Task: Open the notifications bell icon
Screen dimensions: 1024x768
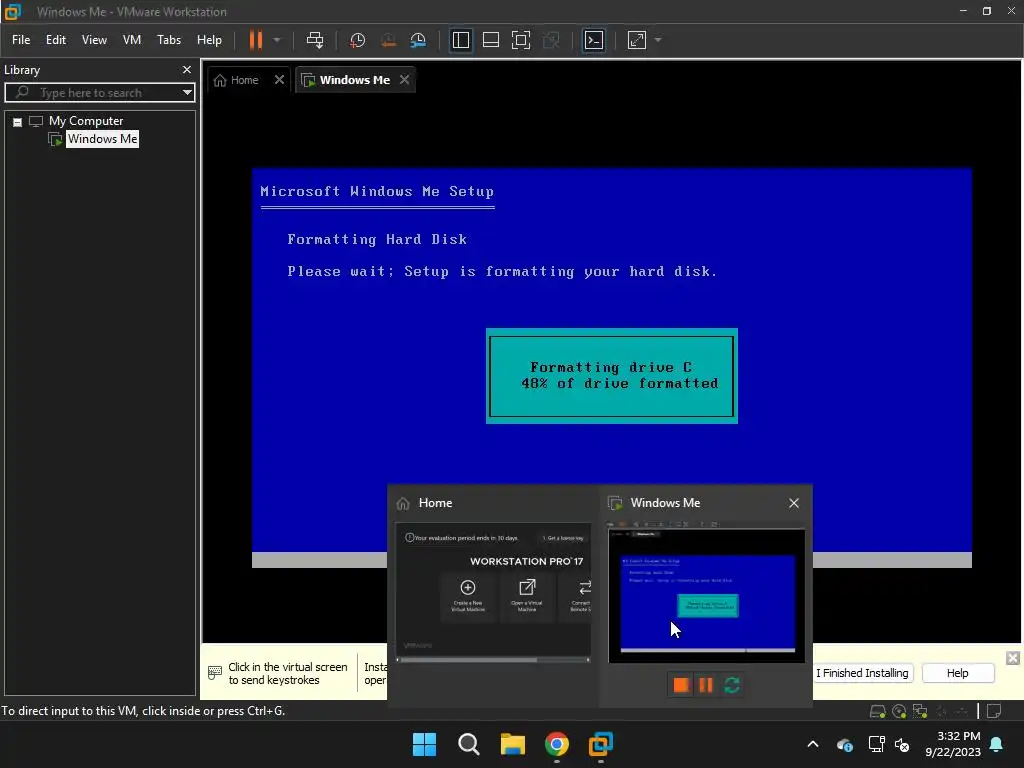Action: (997, 744)
